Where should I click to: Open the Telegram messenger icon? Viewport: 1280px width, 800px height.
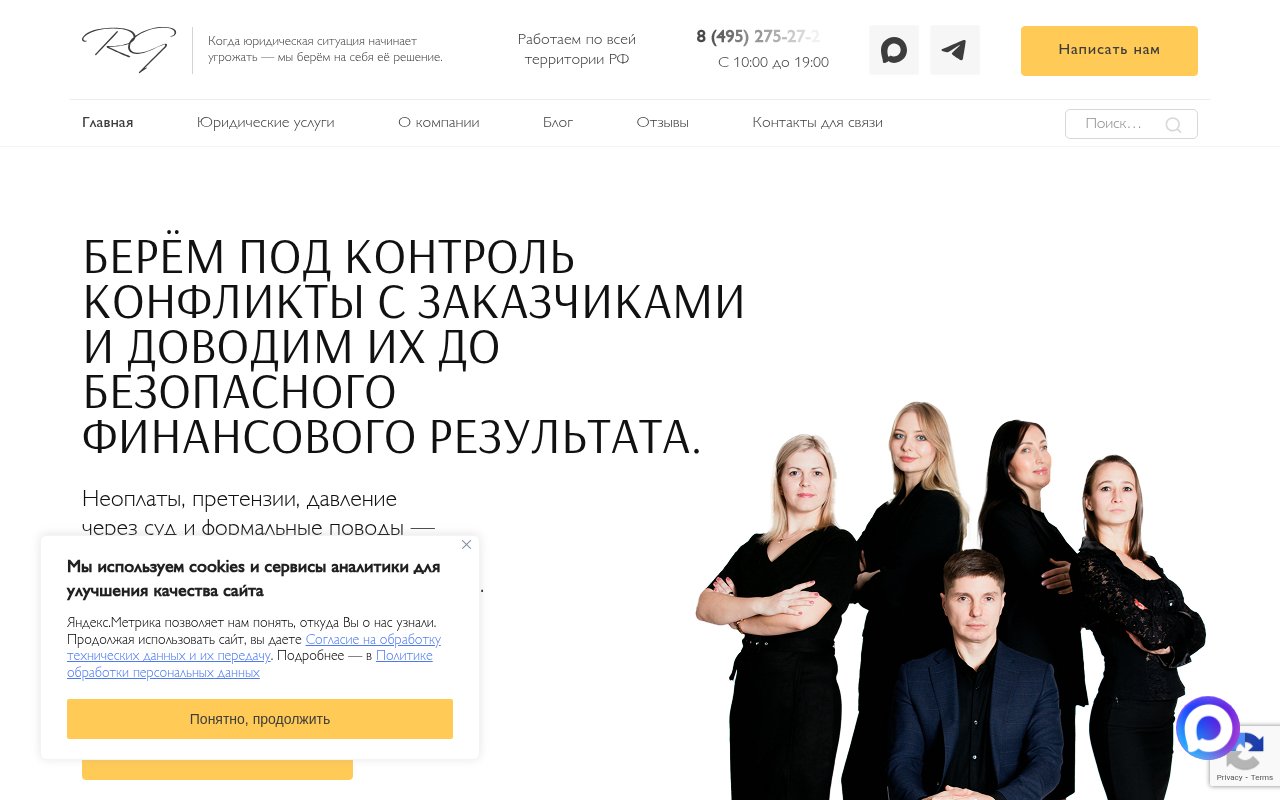955,50
